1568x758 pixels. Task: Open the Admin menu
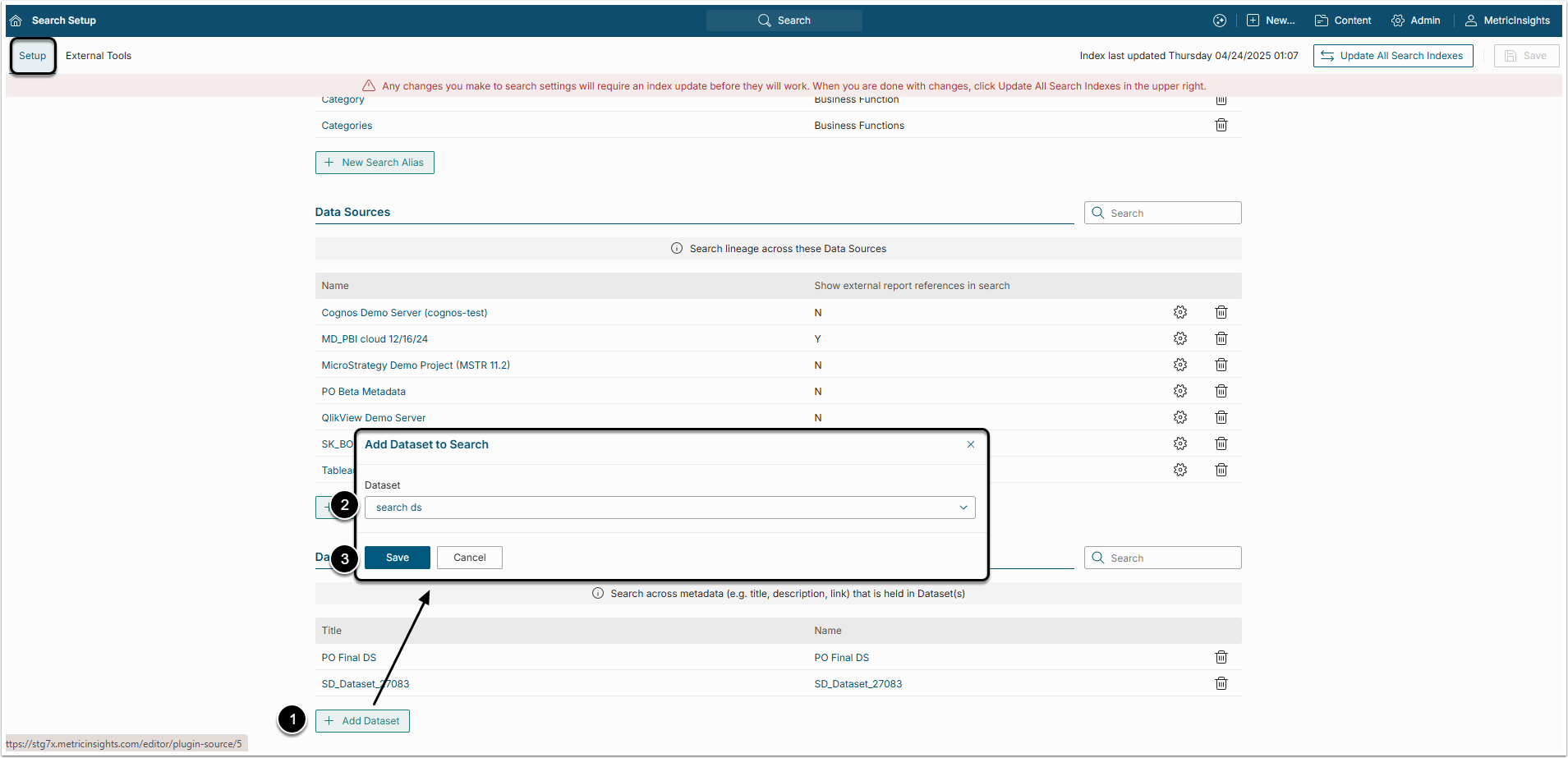click(1415, 21)
